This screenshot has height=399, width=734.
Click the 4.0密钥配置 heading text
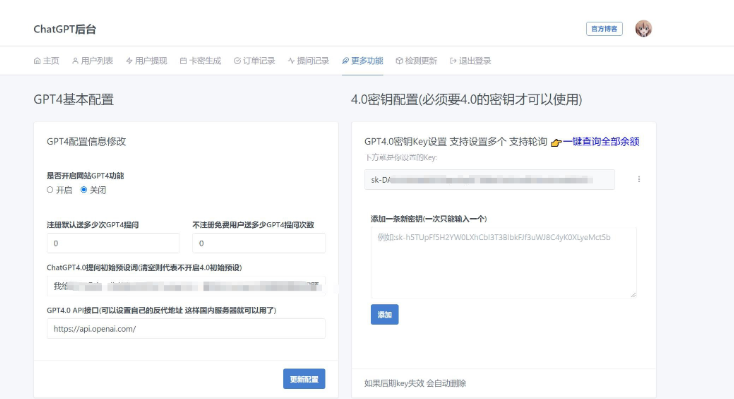click(467, 100)
